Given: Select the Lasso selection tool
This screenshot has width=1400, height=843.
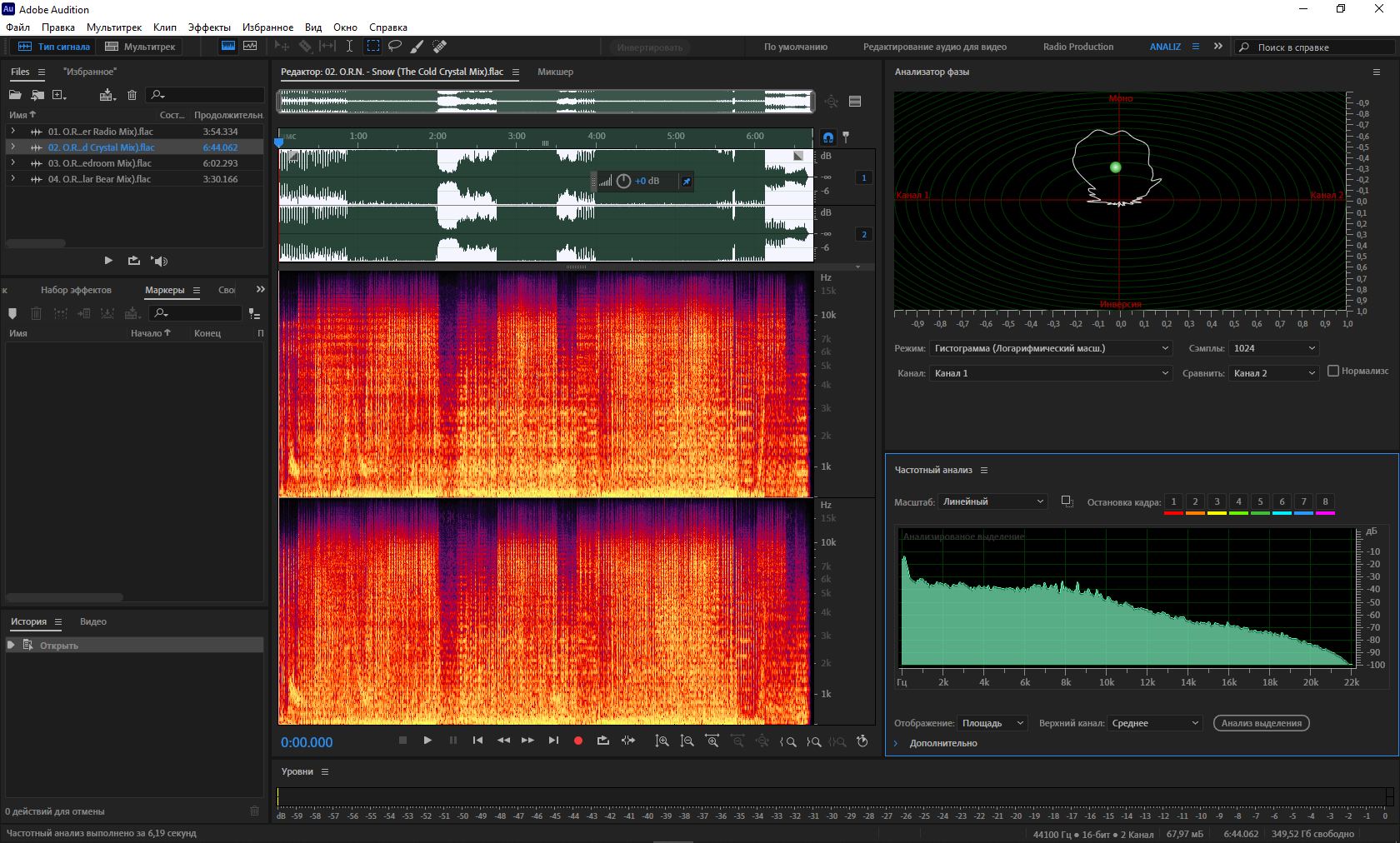Looking at the screenshot, I should [395, 47].
